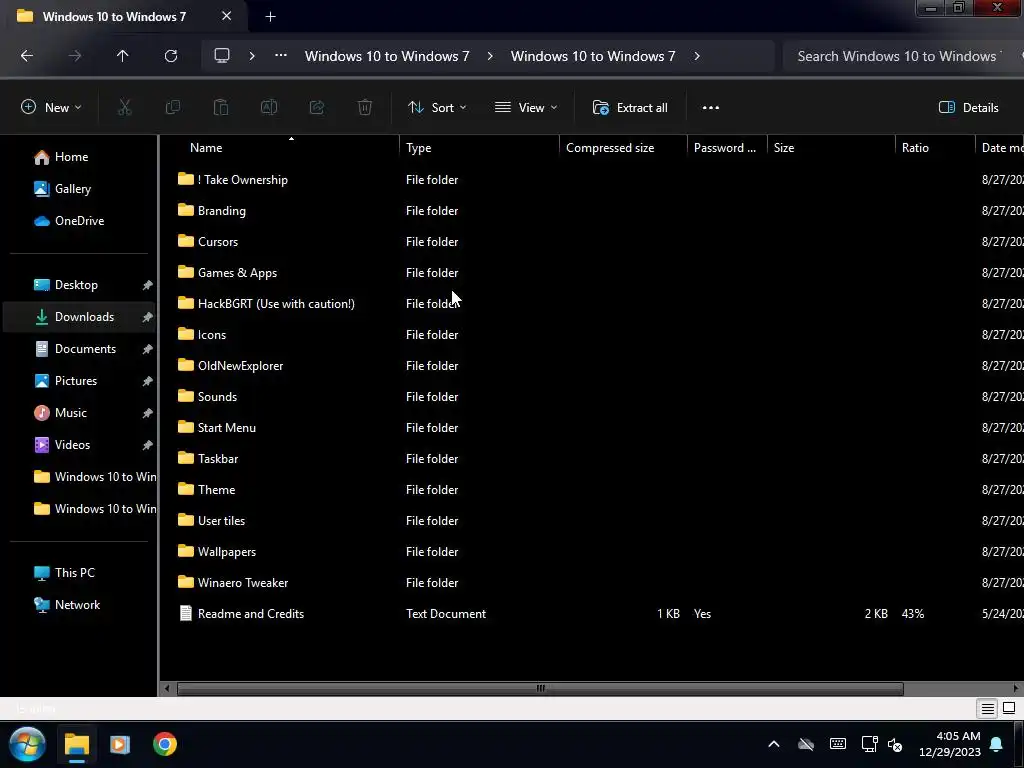Open the View dropdown
Viewport: 1024px width, 768px height.
[526, 108]
